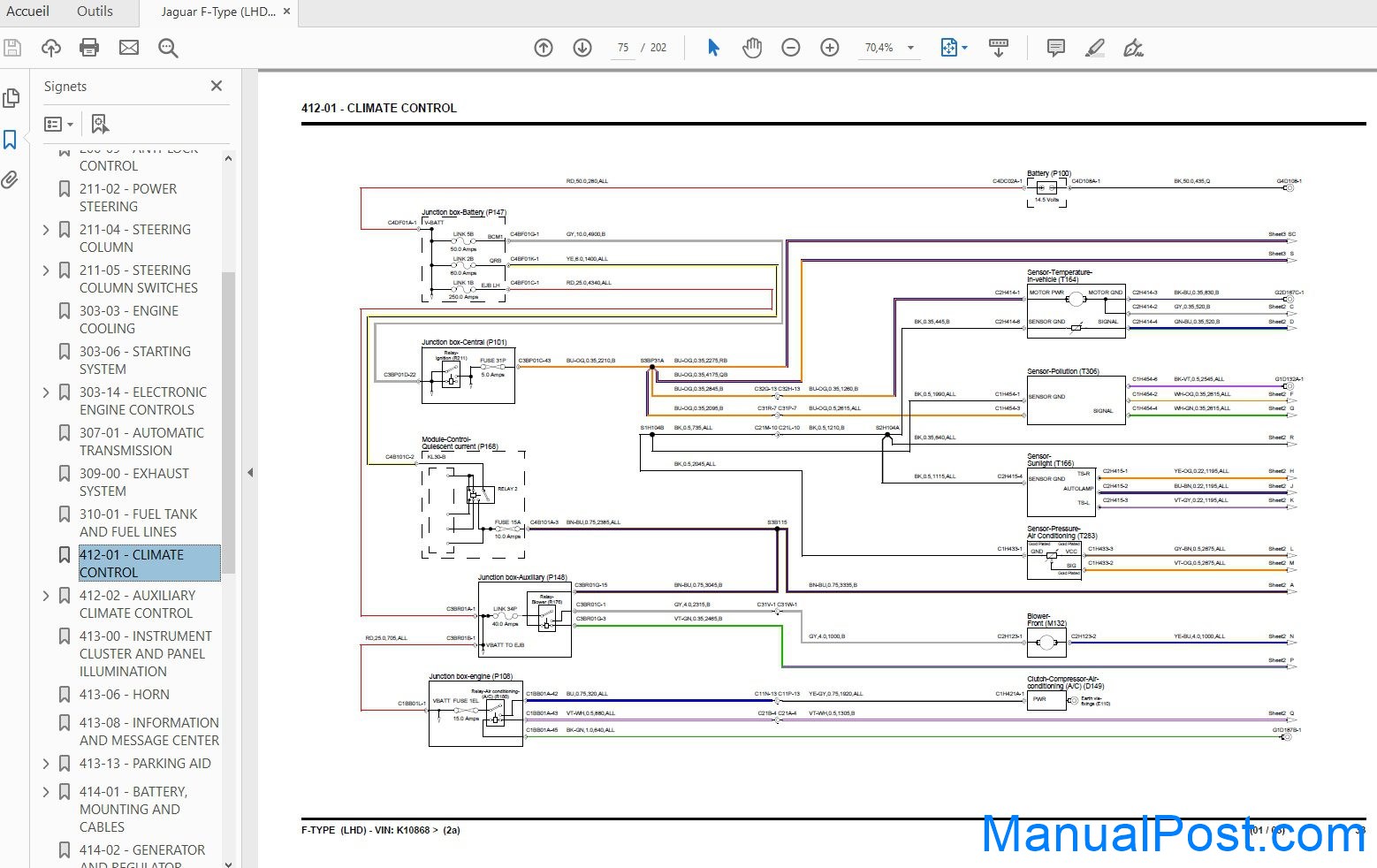This screenshot has height=868, width=1377.
Task: Click Junction box-engine (P108) label
Action: (470, 676)
